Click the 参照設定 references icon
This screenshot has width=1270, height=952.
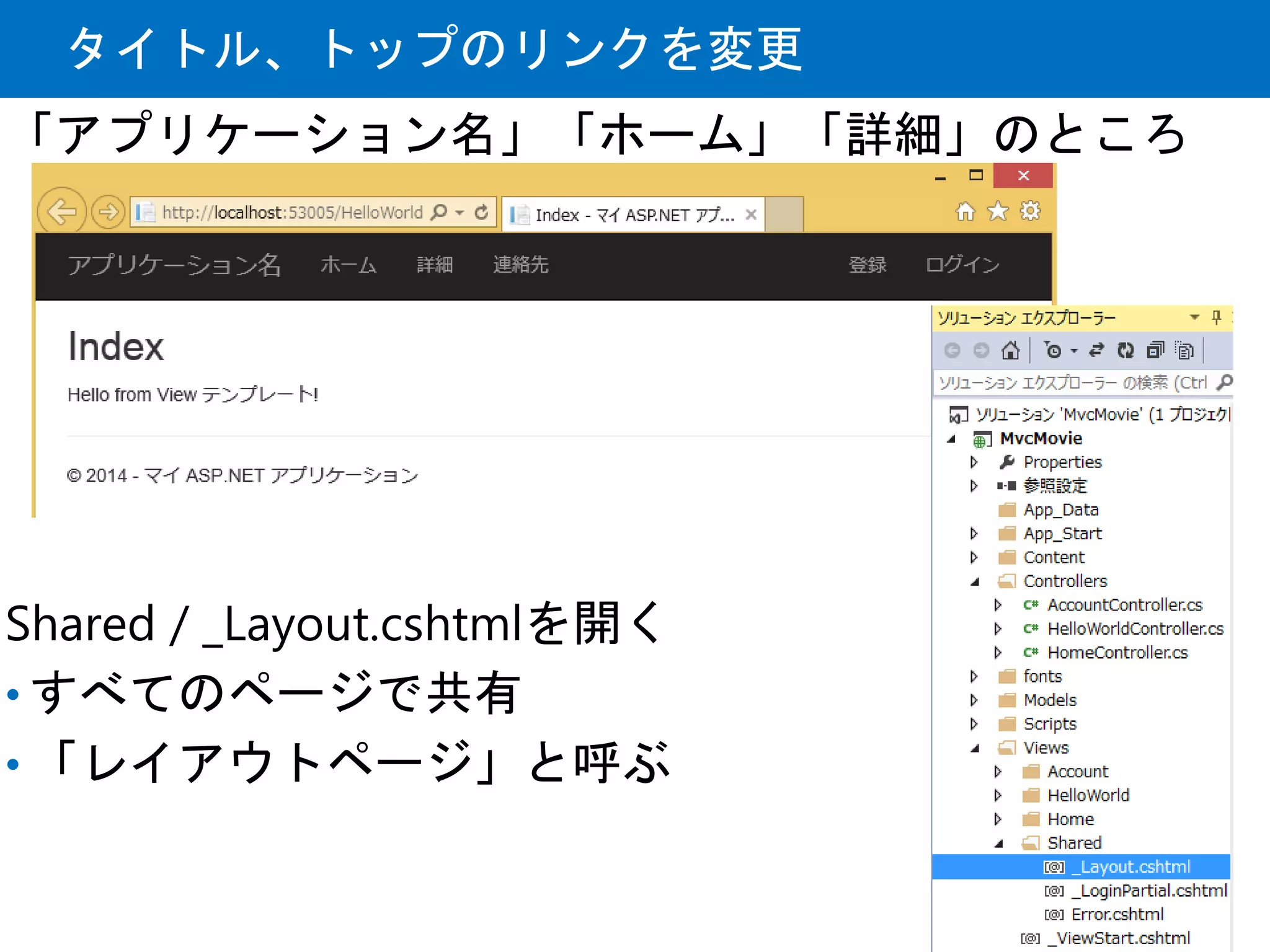1006,486
